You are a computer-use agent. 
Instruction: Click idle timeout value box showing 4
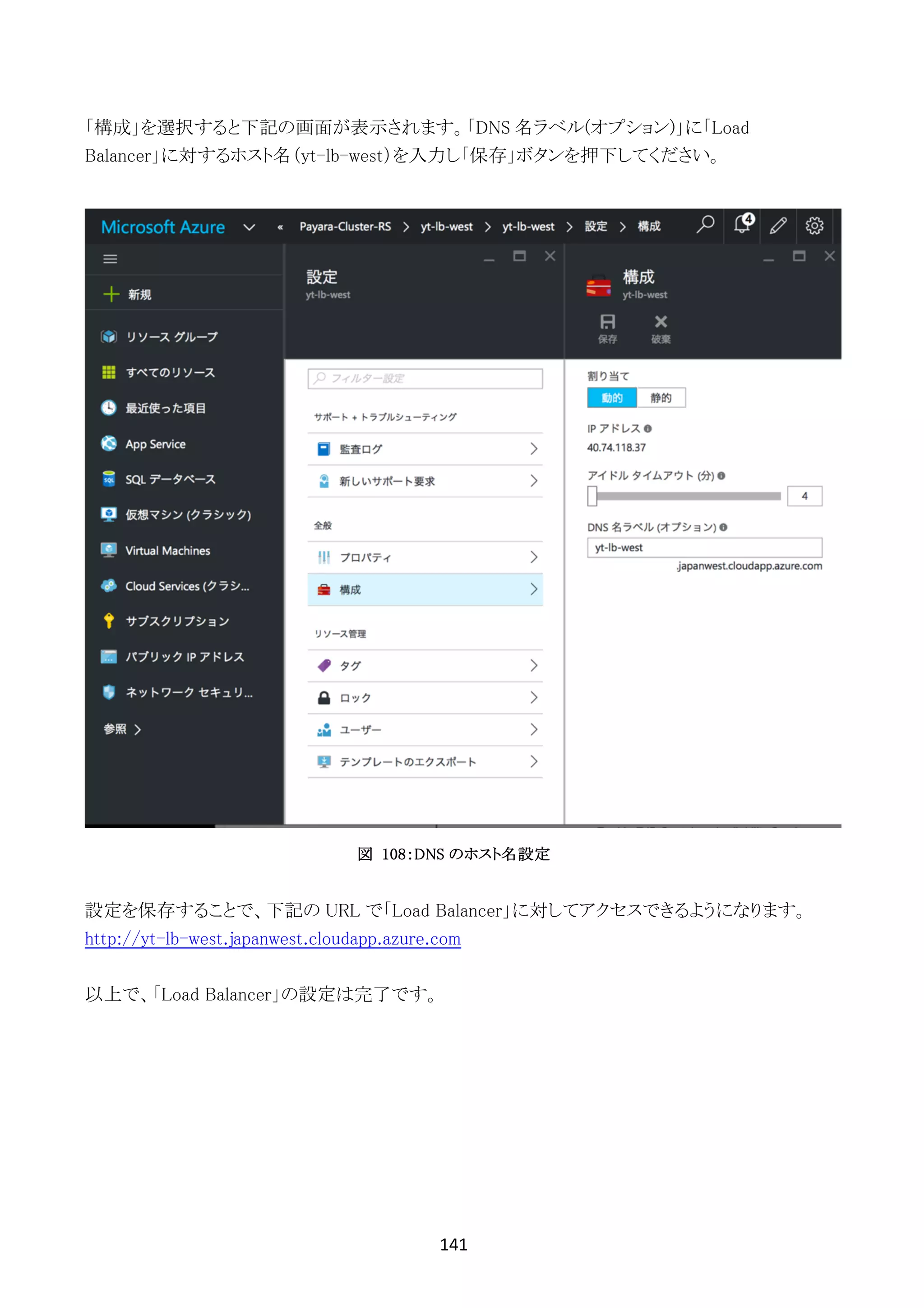[x=804, y=496]
